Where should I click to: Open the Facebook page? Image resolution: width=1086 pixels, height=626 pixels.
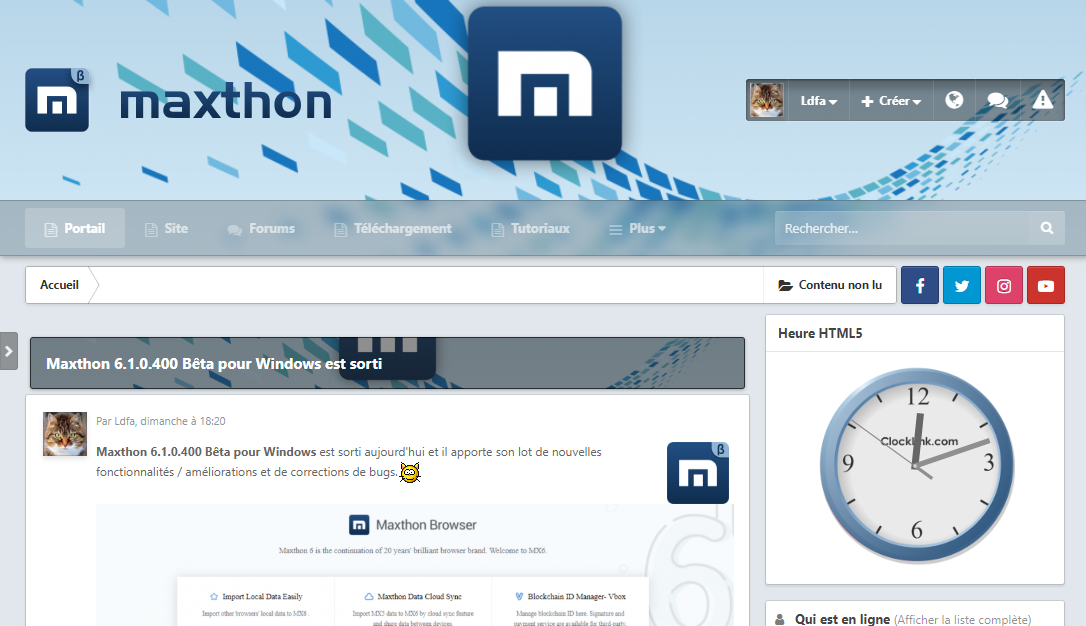pos(920,285)
